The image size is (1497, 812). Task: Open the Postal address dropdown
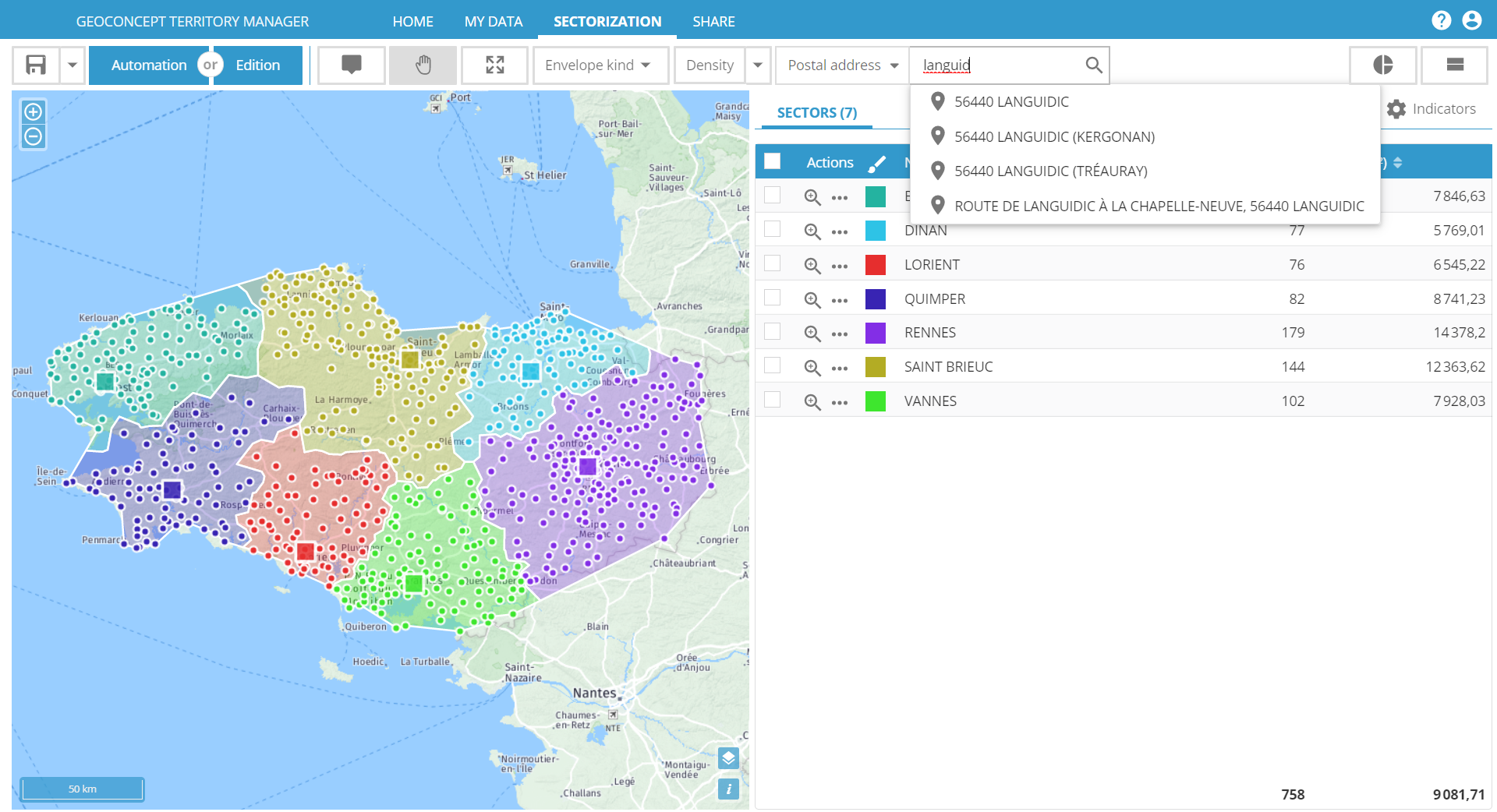(x=842, y=65)
